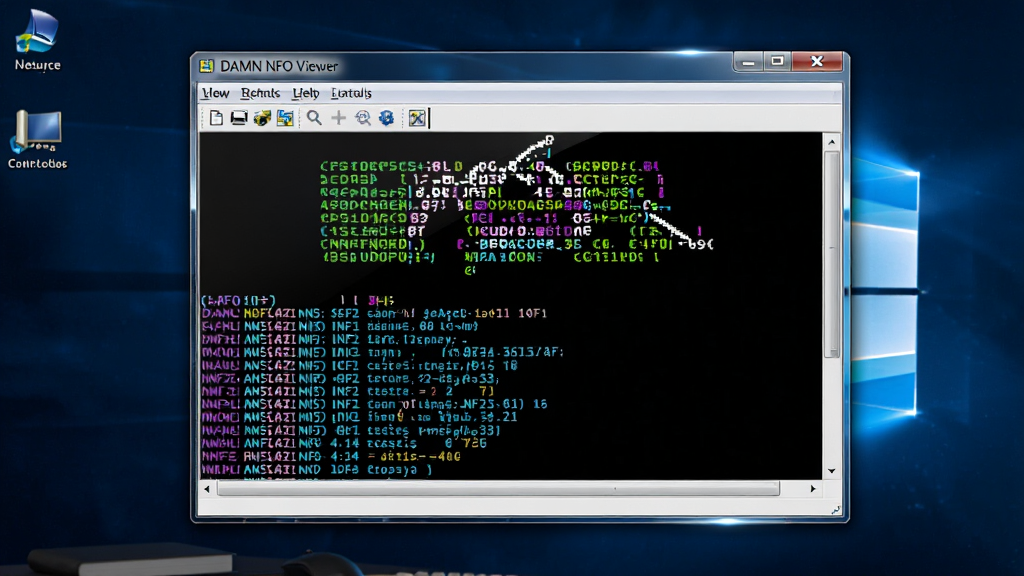Viewport: 1024px width, 576px height.
Task: Open the Help menu
Action: click(305, 93)
